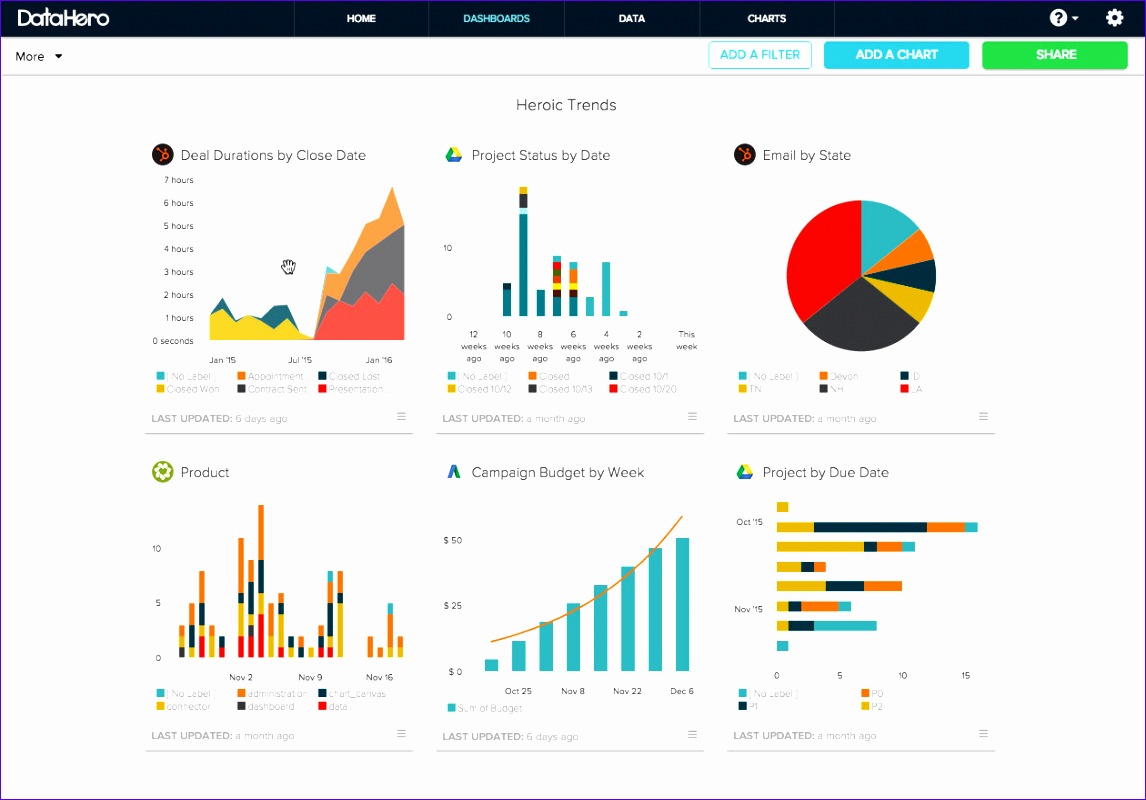Open menu icon on Project by Due Date card
1146x800 pixels.
click(983, 734)
